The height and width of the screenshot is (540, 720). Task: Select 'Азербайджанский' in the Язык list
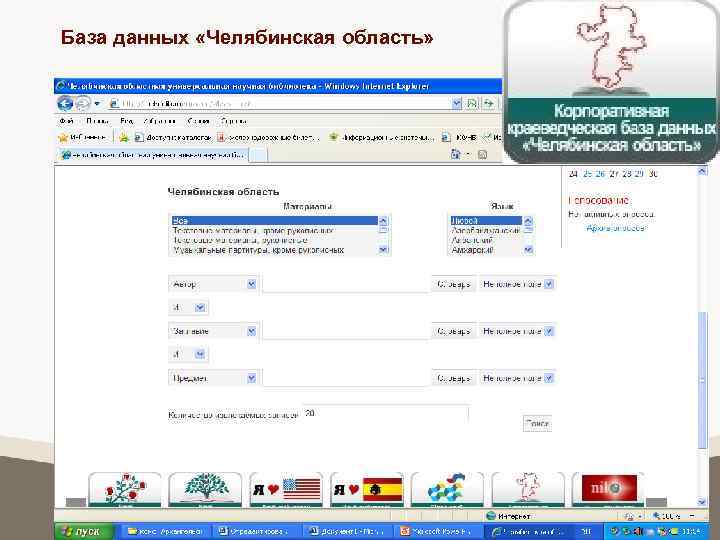click(486, 231)
